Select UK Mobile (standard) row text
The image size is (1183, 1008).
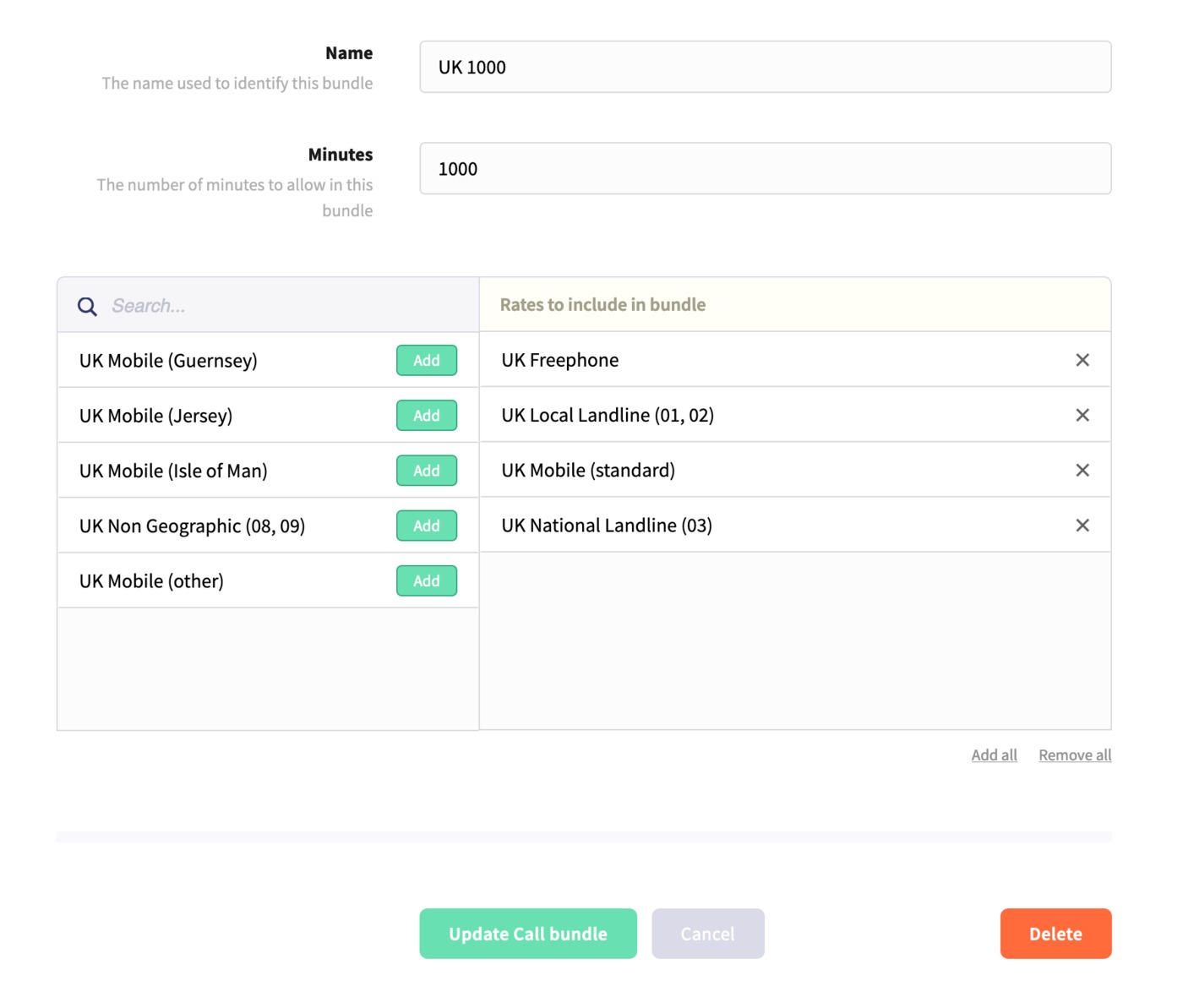pos(588,470)
